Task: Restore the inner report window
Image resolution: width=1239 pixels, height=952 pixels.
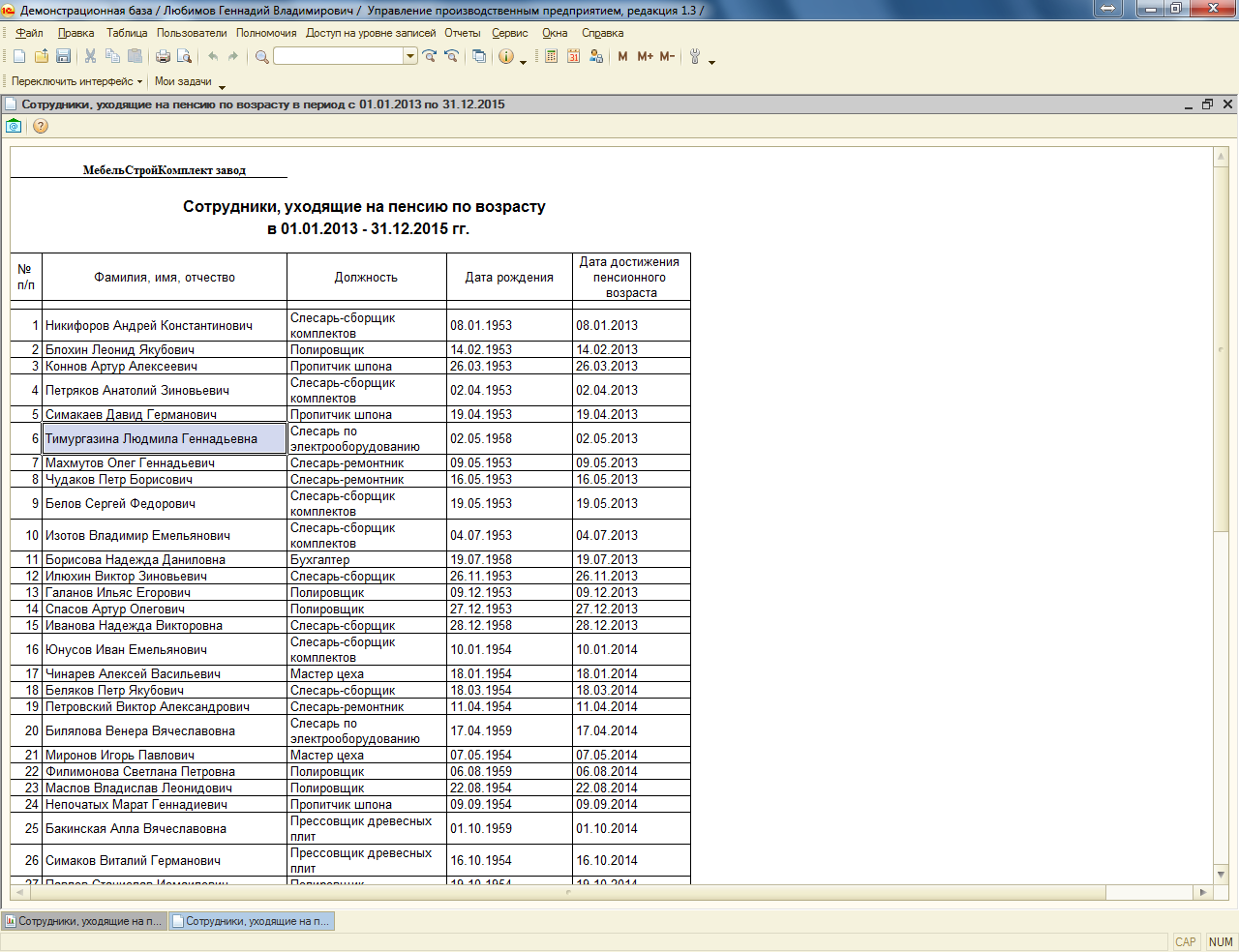Action: pos(1207,104)
